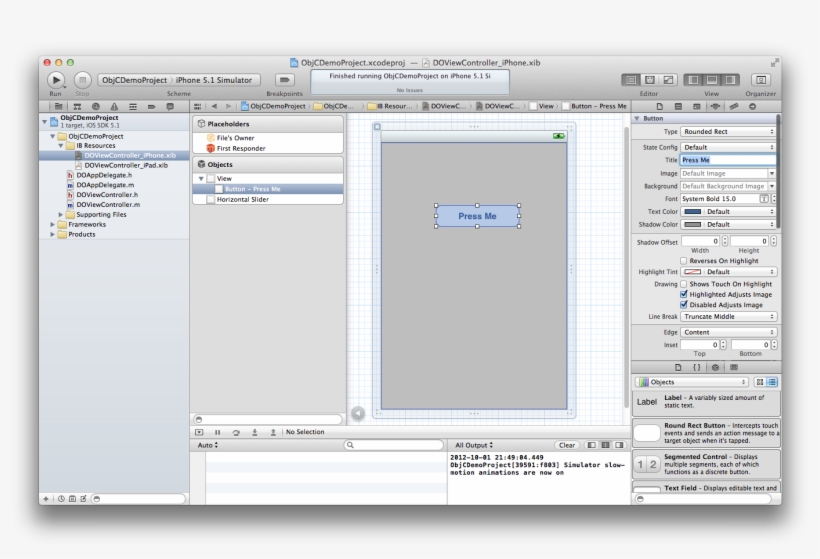The height and width of the screenshot is (559, 820).
Task: Enable Shows Touch On Highlight checkbox
Action: (x=684, y=284)
